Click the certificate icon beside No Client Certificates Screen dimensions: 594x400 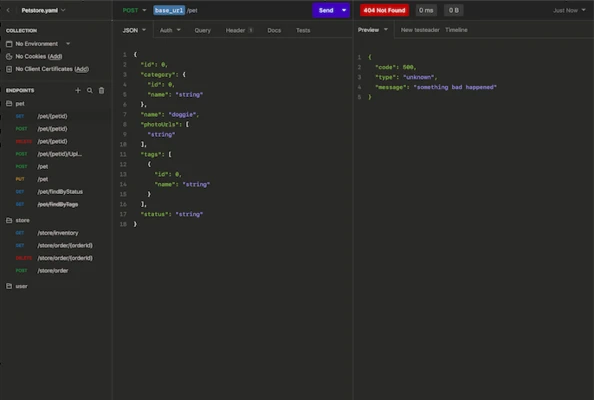pyautogui.click(x=9, y=69)
